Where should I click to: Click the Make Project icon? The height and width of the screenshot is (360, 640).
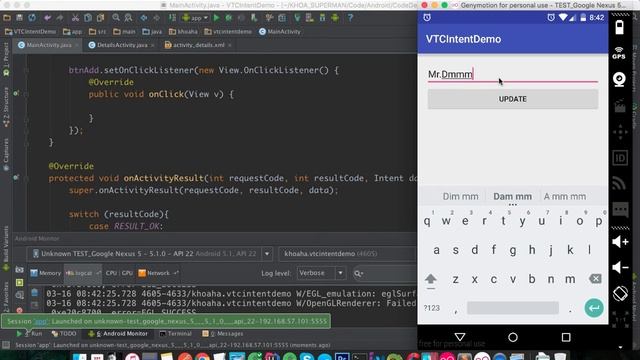[172, 18]
